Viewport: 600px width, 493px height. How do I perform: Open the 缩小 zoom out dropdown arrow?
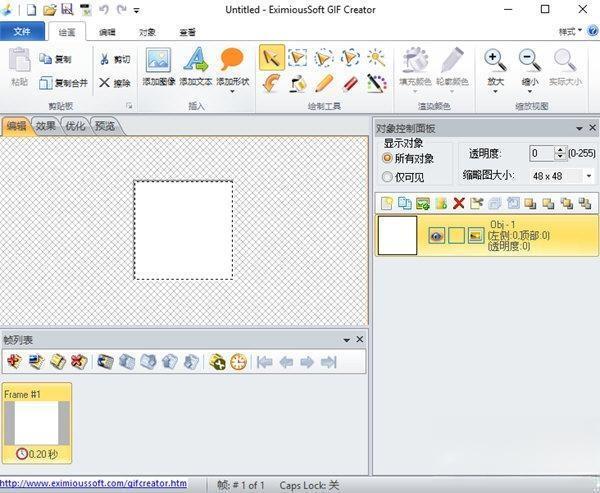pyautogui.click(x=530, y=91)
